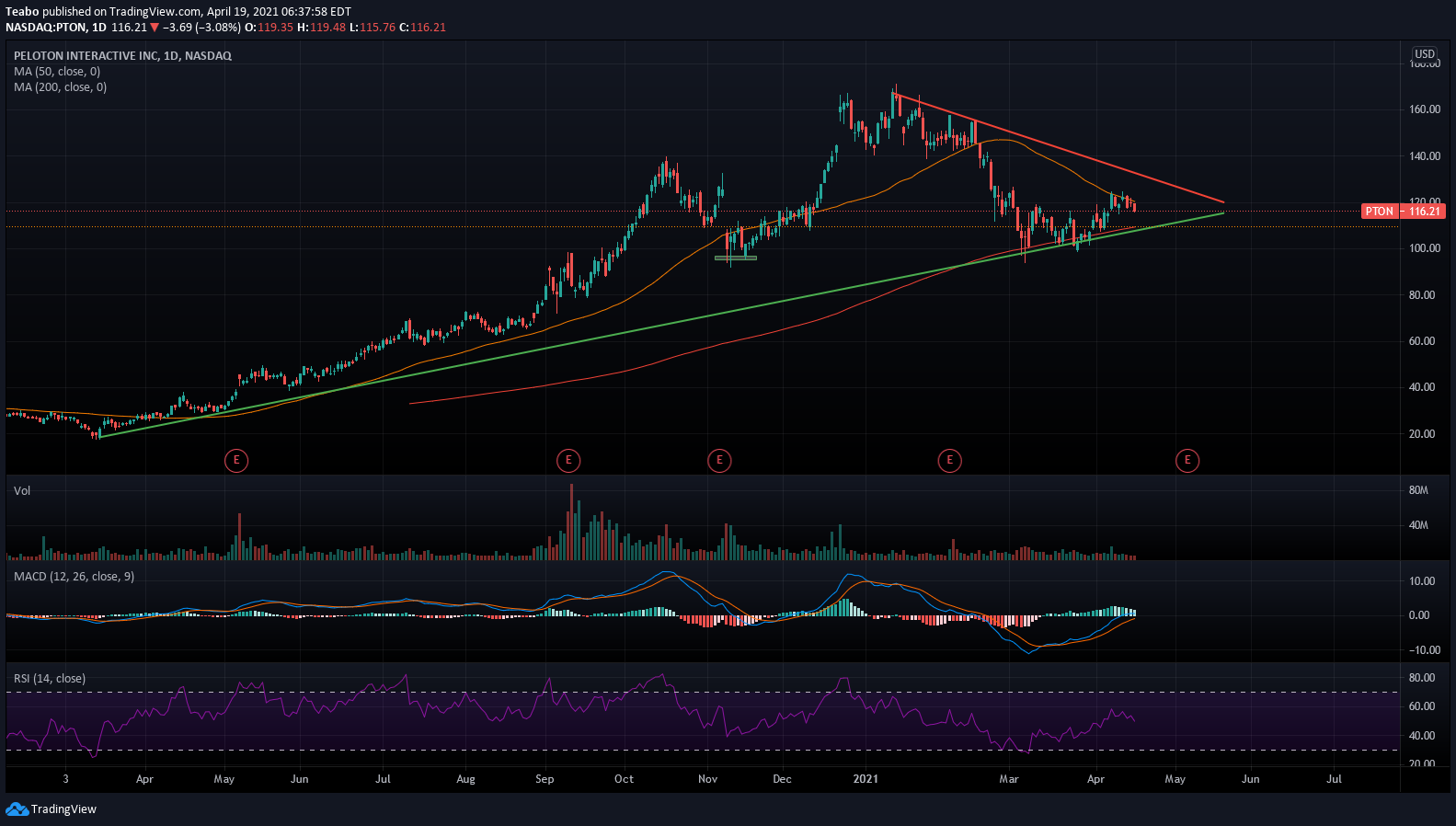The width and height of the screenshot is (1456, 826).
Task: Click the 80M volume axis label
Action: 1418,491
